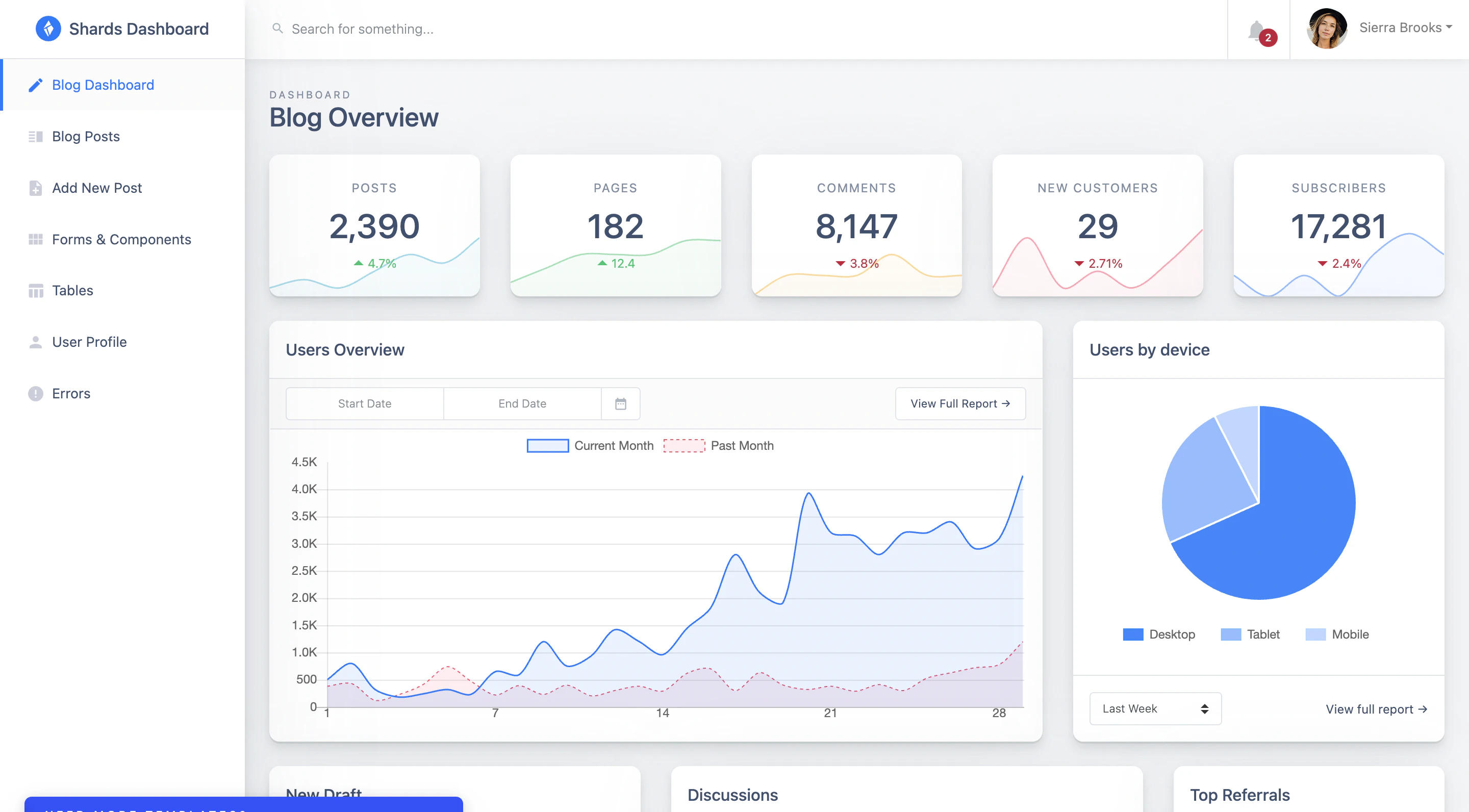
Task: Open the notifications bell icon
Action: [x=1256, y=30]
